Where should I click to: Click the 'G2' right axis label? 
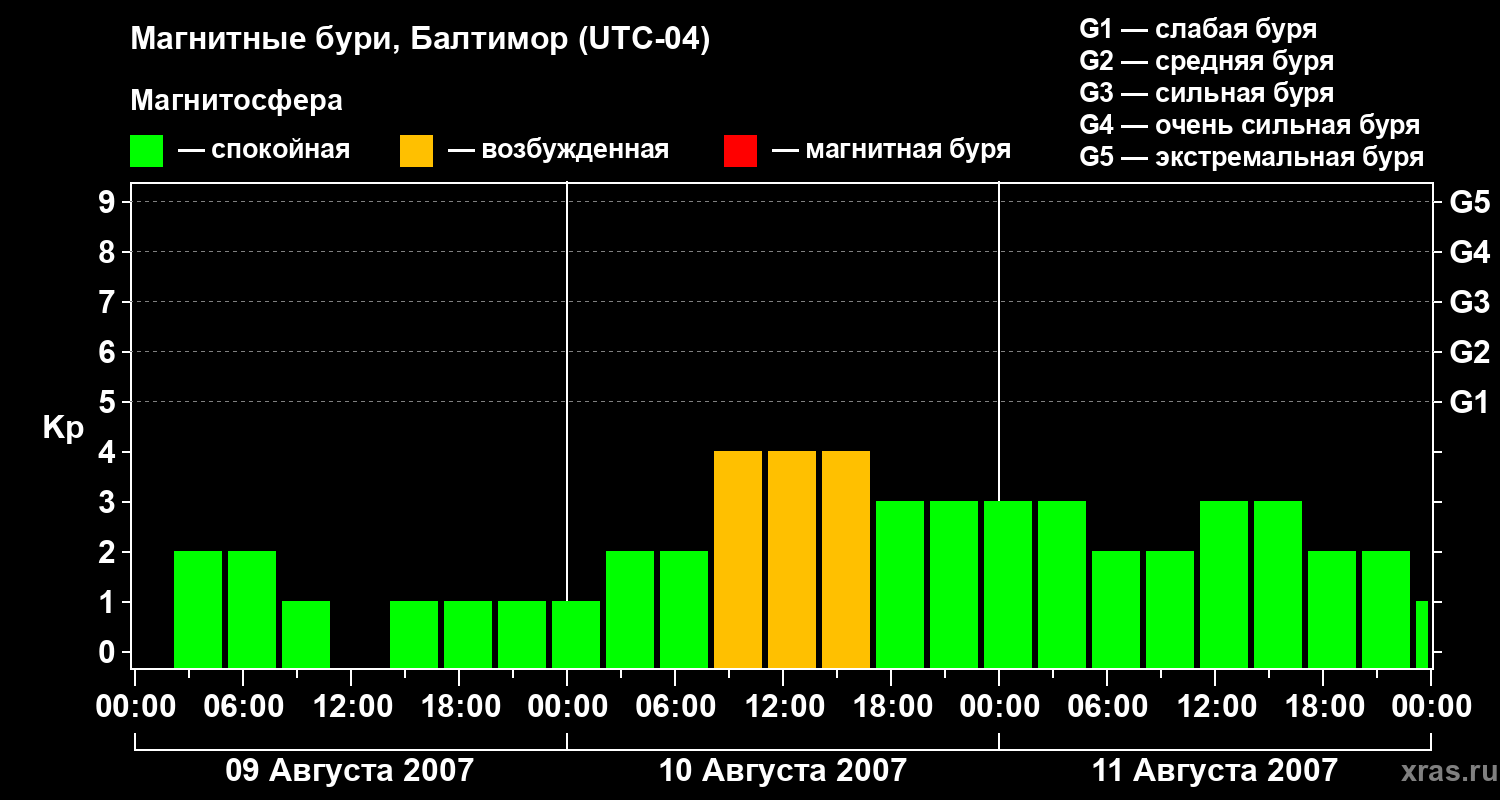[x=1469, y=353]
